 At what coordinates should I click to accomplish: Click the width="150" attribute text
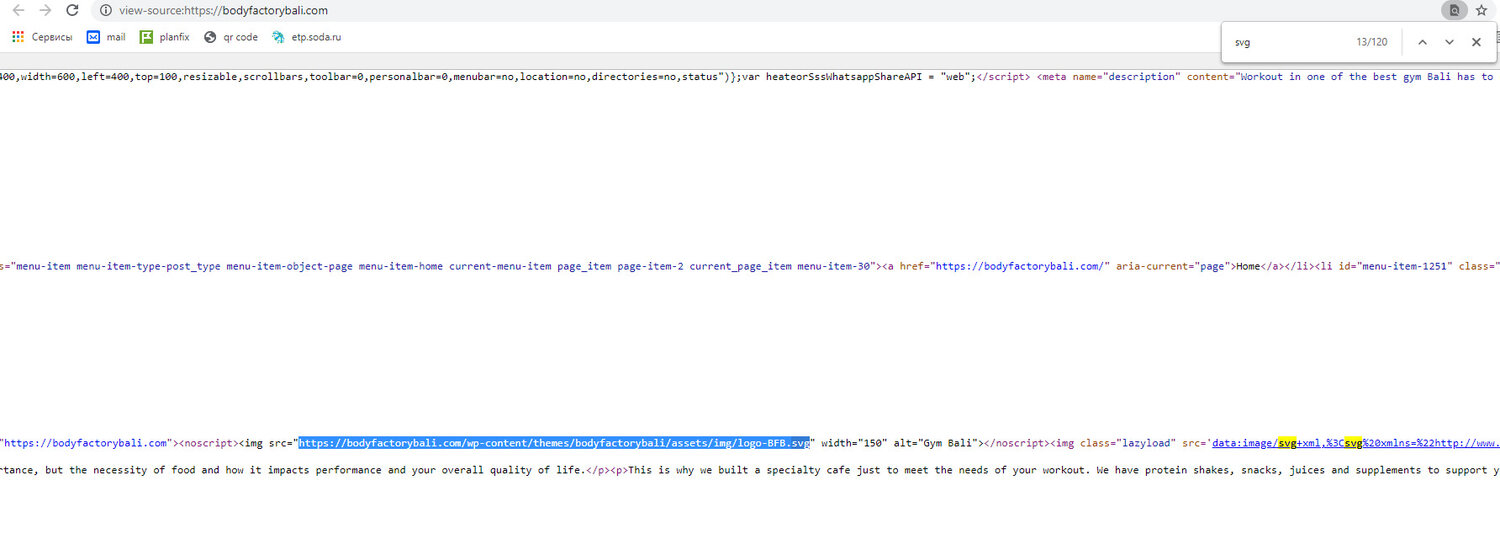pyautogui.click(x=854, y=442)
